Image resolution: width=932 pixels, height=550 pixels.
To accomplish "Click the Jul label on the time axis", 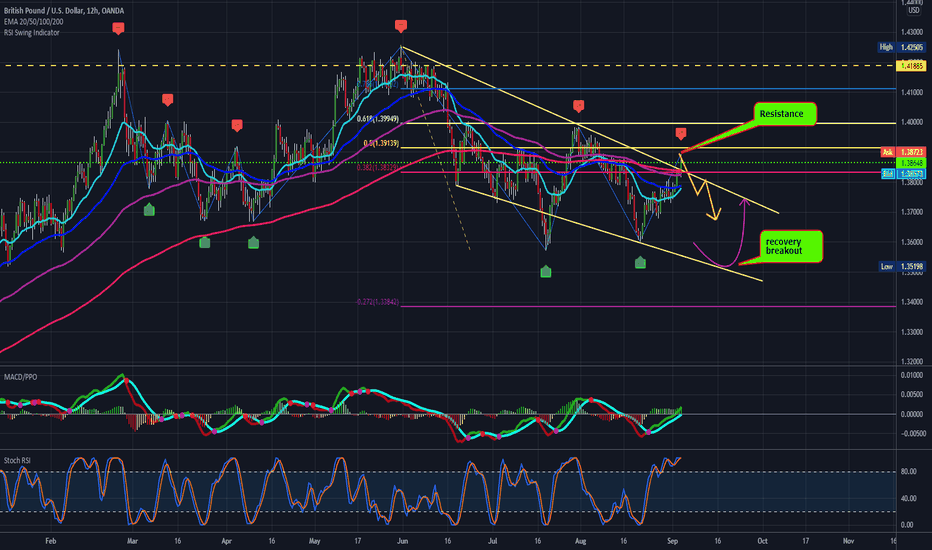I will pyautogui.click(x=492, y=541).
